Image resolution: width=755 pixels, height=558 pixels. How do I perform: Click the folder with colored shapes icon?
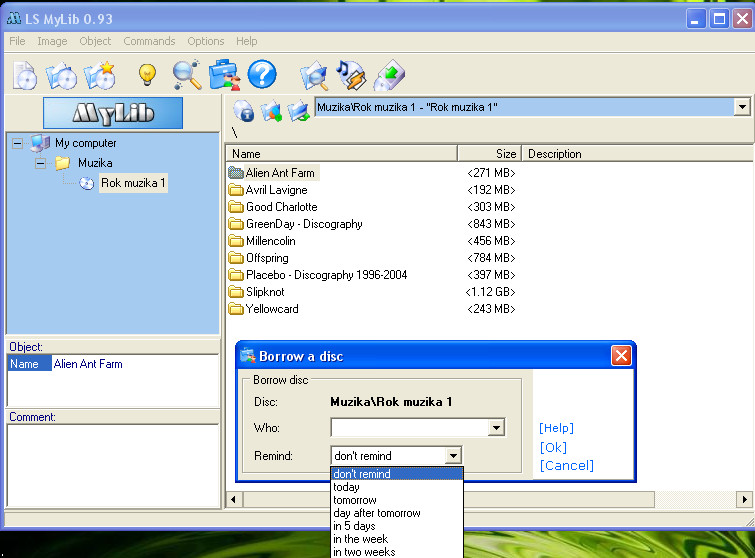tap(272, 111)
